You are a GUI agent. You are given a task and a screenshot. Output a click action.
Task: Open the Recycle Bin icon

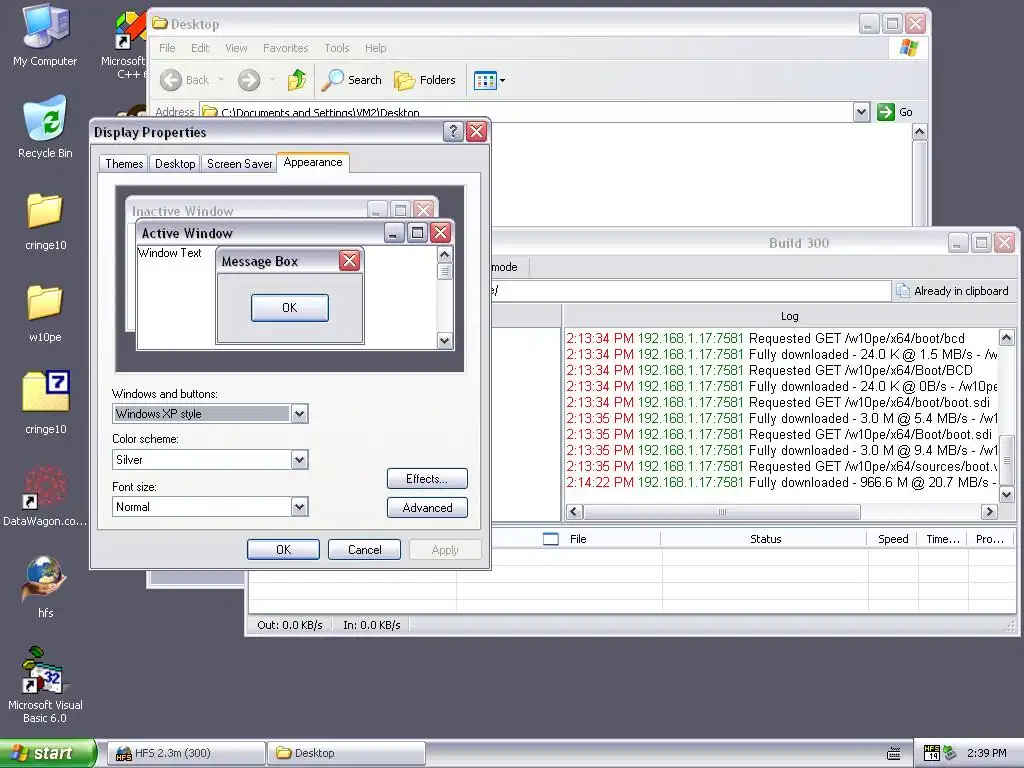pyautogui.click(x=45, y=127)
